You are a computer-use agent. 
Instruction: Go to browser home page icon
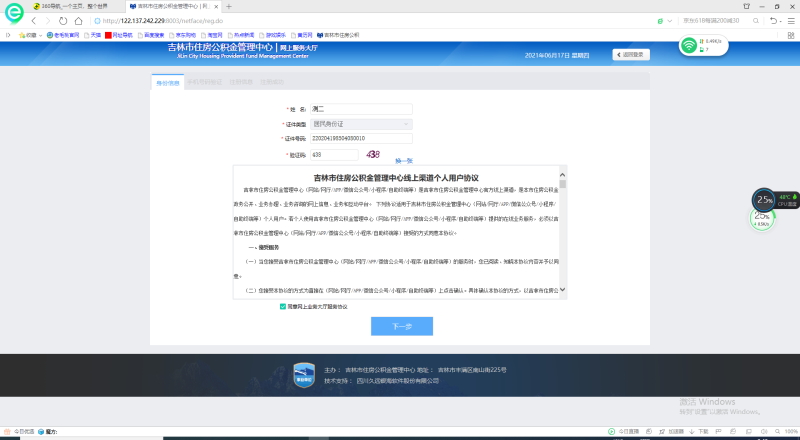[x=80, y=20]
